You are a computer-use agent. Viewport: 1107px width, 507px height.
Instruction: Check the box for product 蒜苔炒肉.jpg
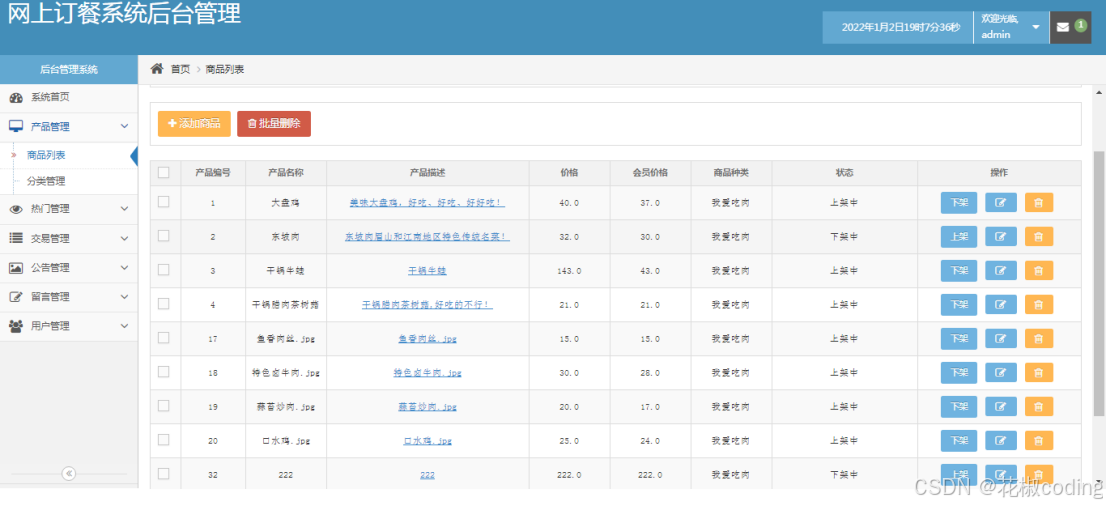point(164,405)
